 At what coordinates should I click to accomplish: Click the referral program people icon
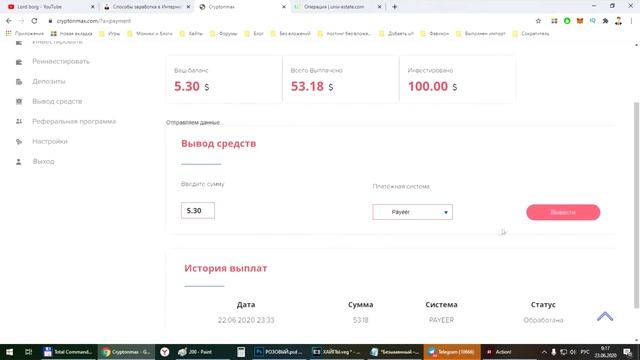(x=19, y=121)
